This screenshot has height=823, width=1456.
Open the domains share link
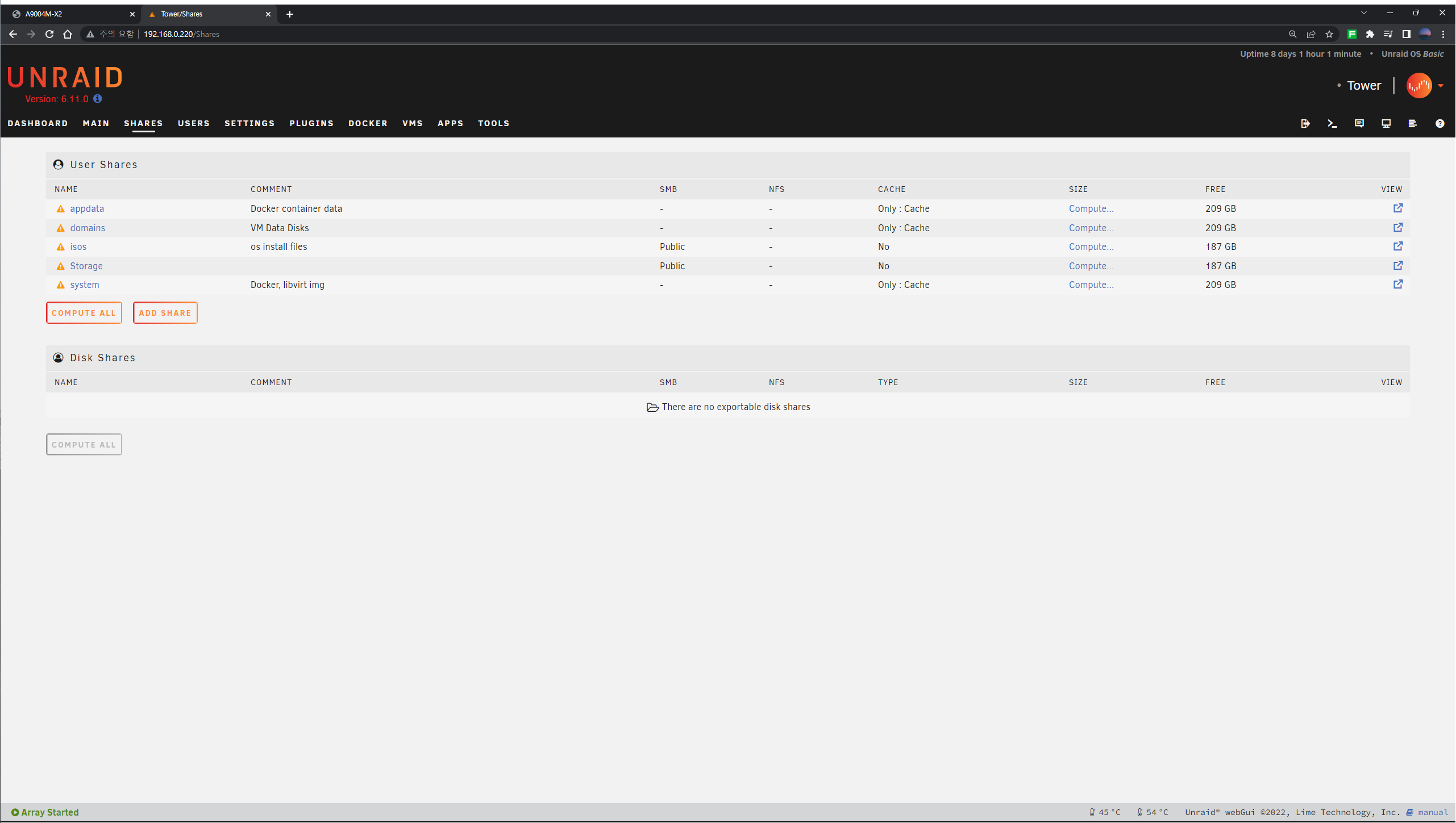click(x=88, y=228)
